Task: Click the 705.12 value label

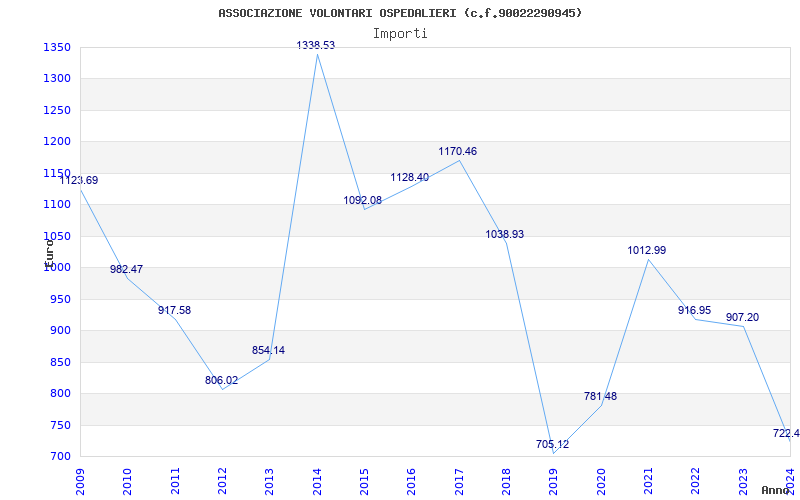Action: [553, 444]
